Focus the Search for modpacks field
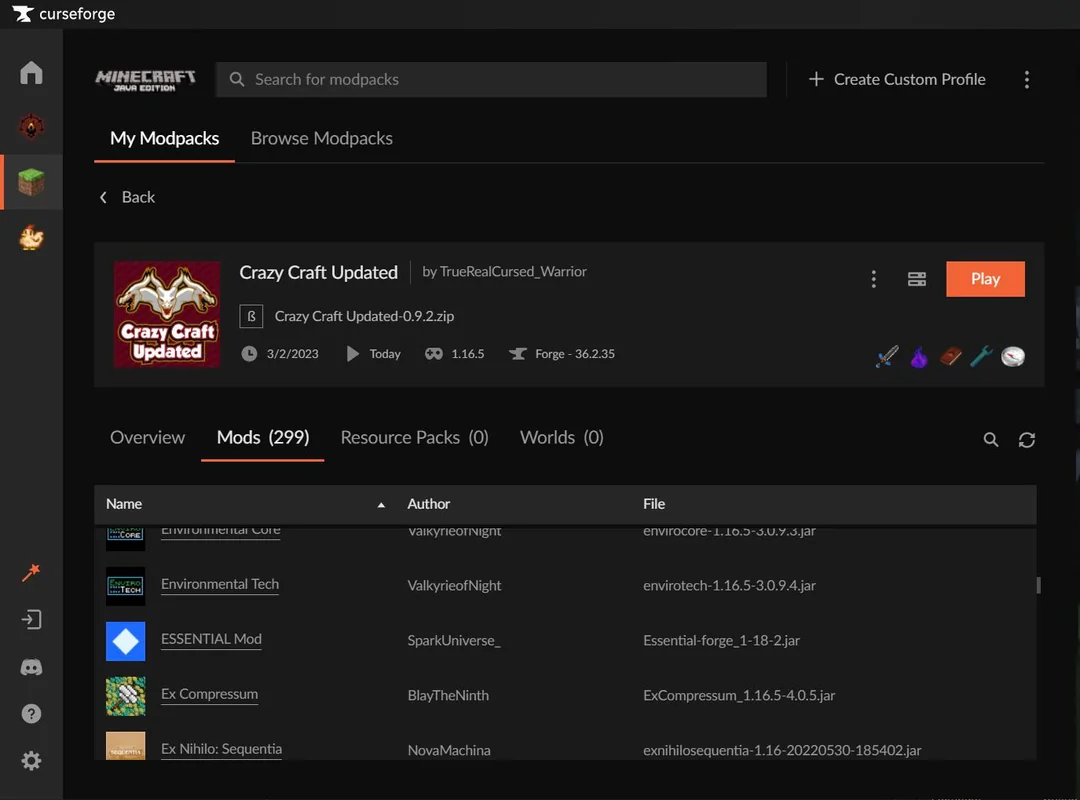This screenshot has height=800, width=1080. click(x=492, y=80)
